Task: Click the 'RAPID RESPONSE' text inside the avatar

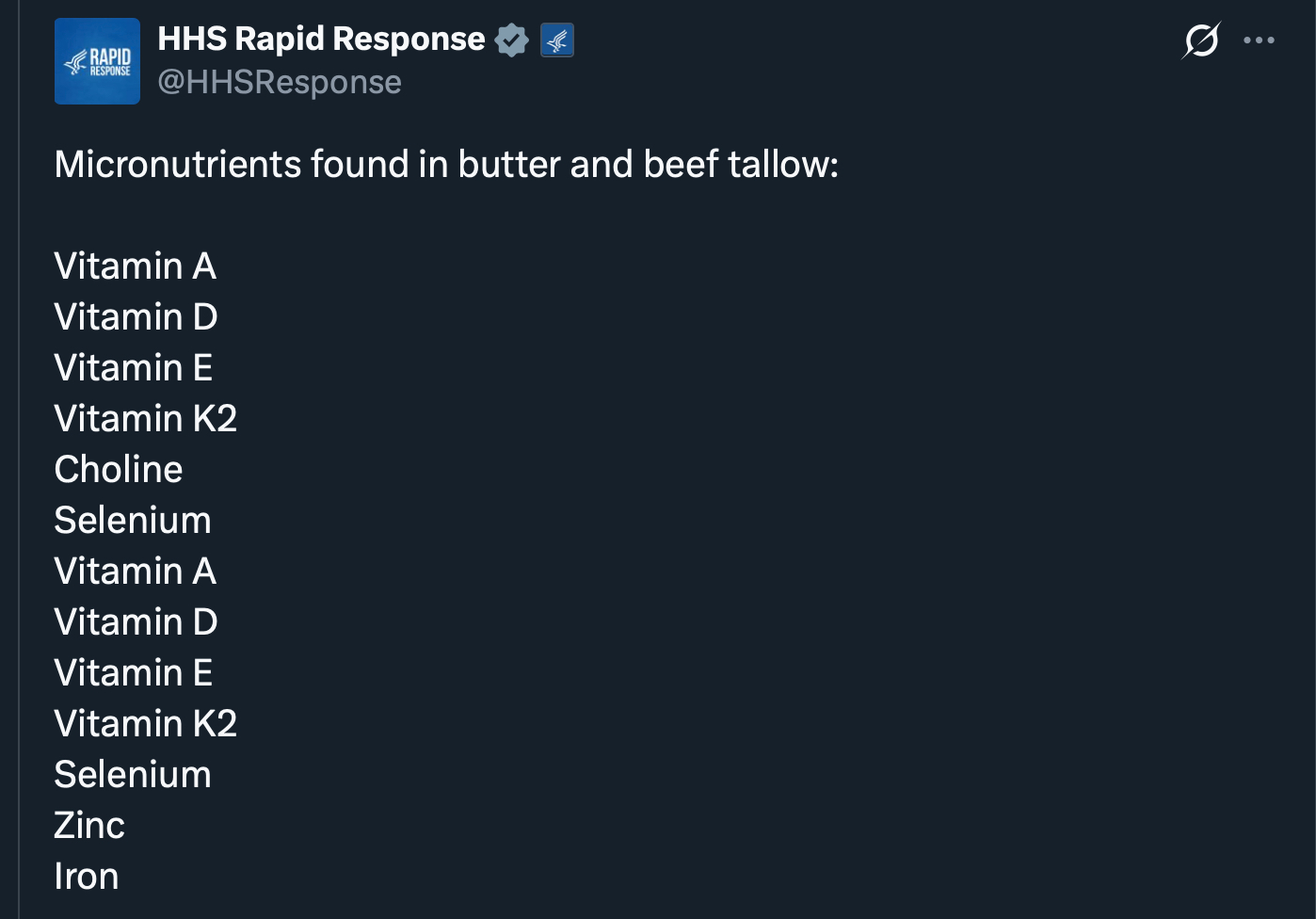Action: [109, 62]
